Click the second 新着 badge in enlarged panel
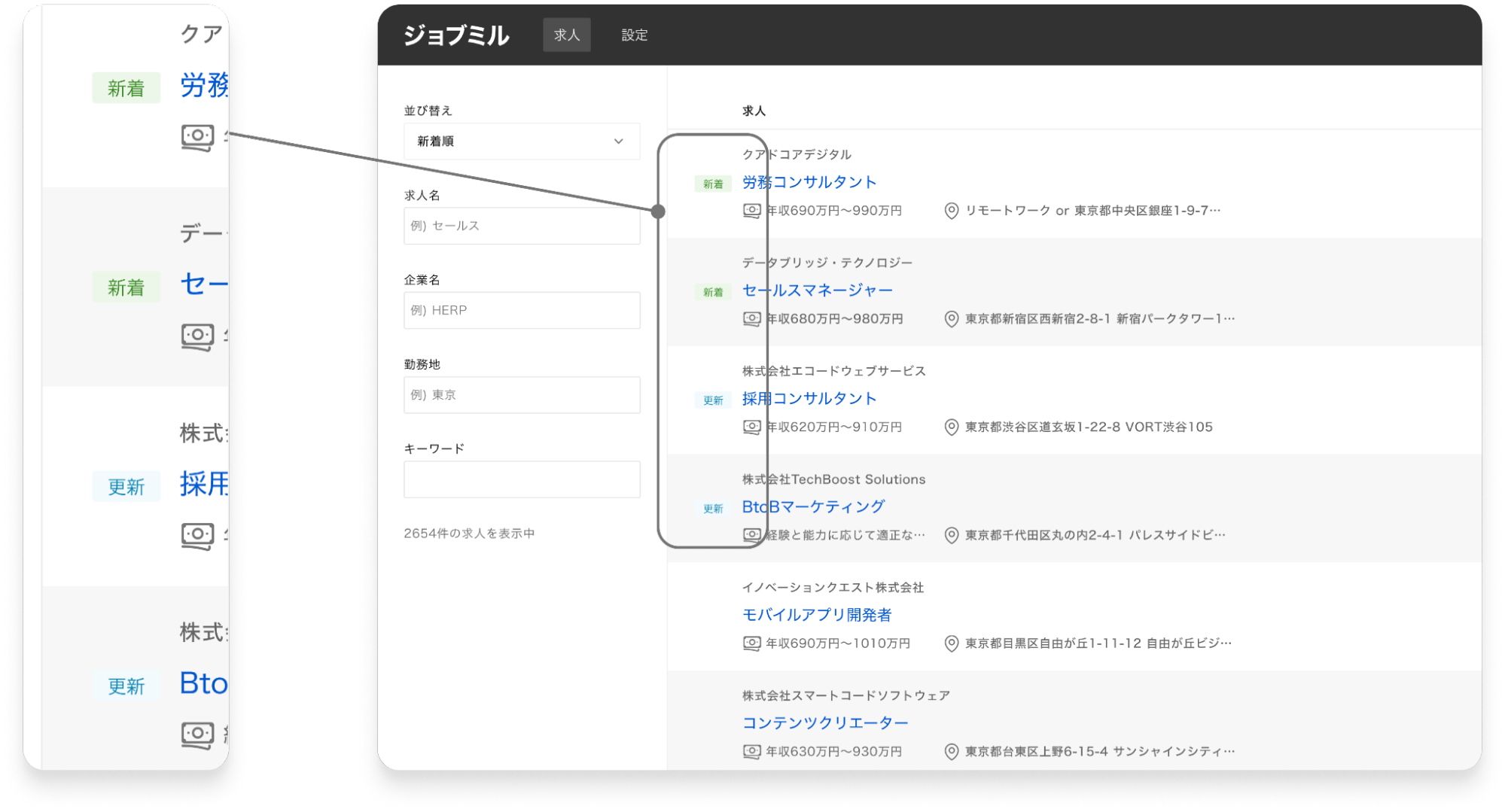Screen dimensions: 1505x812 tap(126, 287)
